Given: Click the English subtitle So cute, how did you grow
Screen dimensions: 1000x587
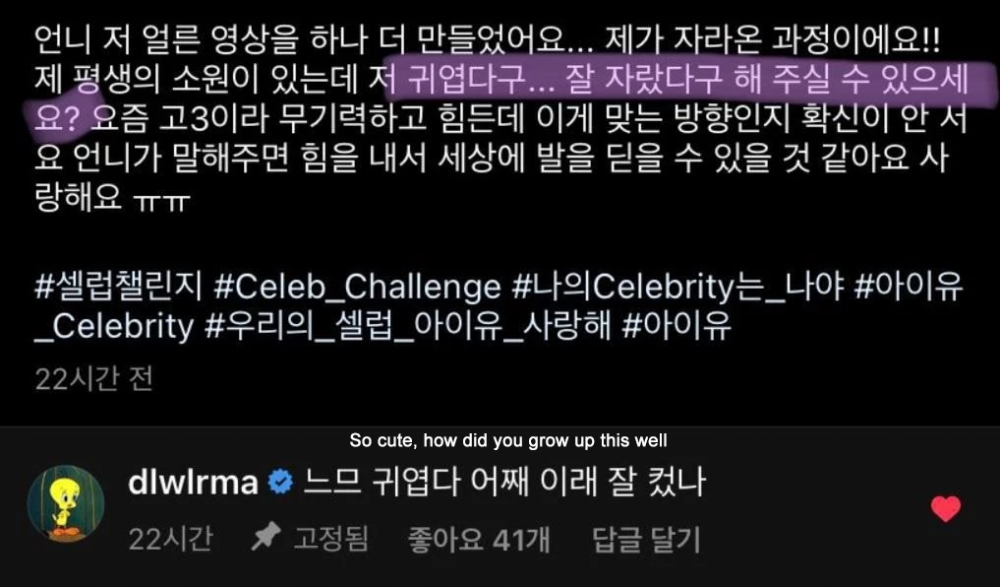Looking at the screenshot, I should click(x=474, y=441).
